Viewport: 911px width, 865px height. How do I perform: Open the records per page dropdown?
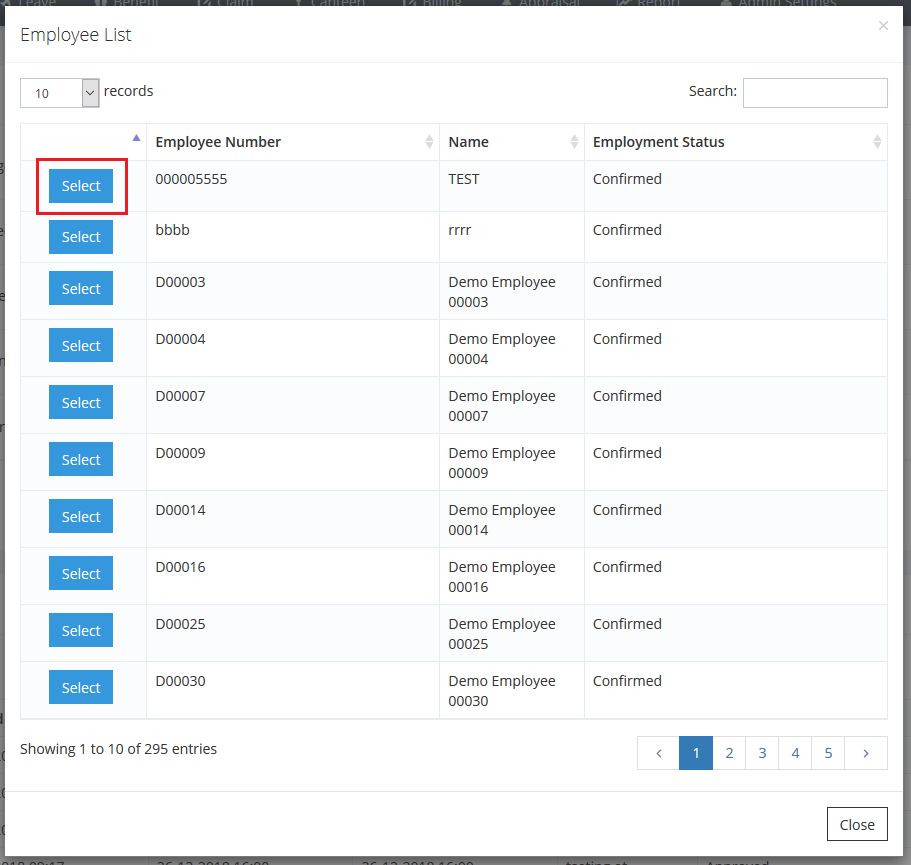tap(60, 93)
